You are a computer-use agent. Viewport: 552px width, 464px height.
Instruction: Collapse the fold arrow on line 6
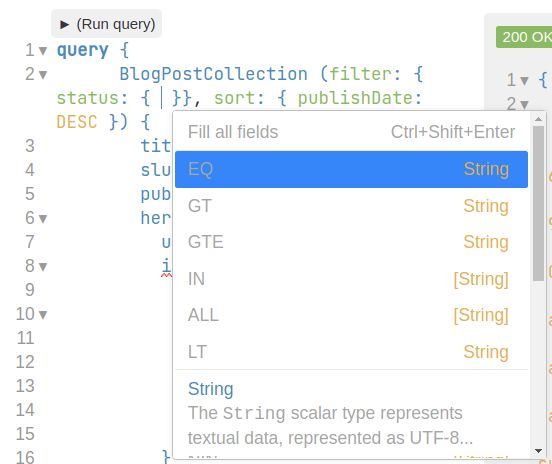pyautogui.click(x=43, y=219)
